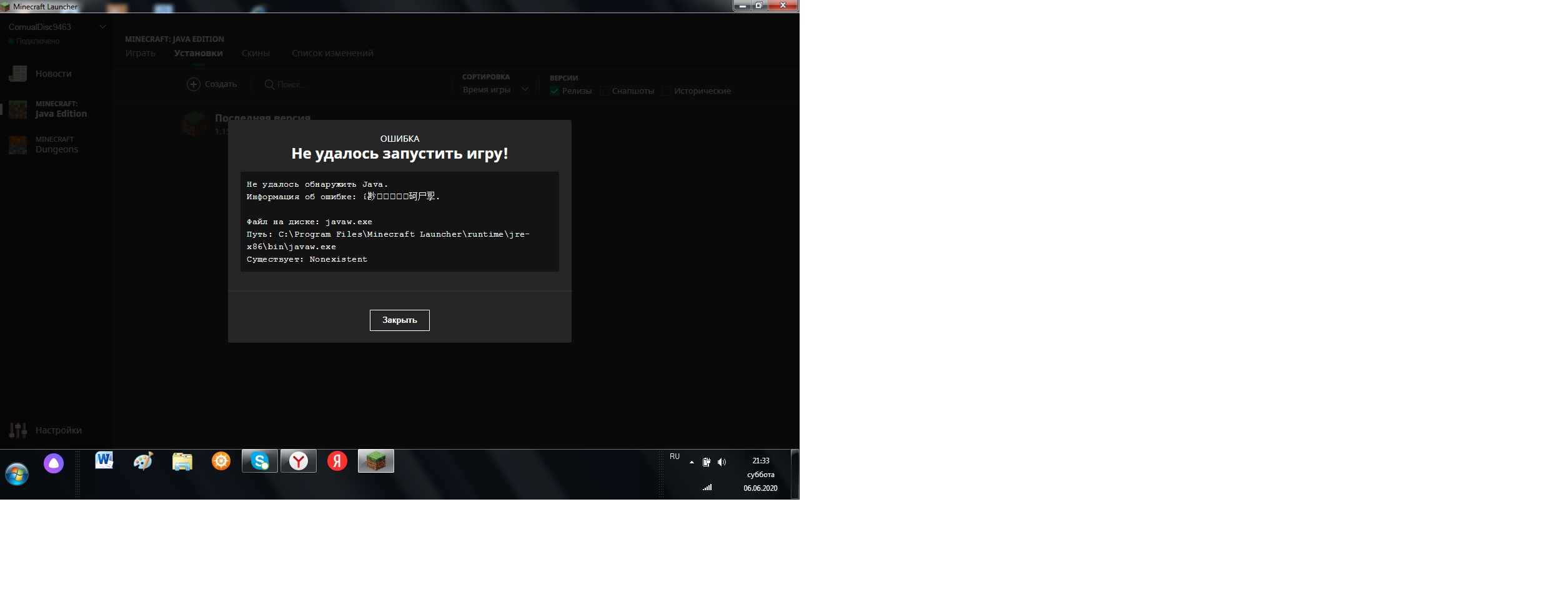Open the orange round app in taskbar
This screenshot has width=1568, height=597.
click(x=221, y=461)
